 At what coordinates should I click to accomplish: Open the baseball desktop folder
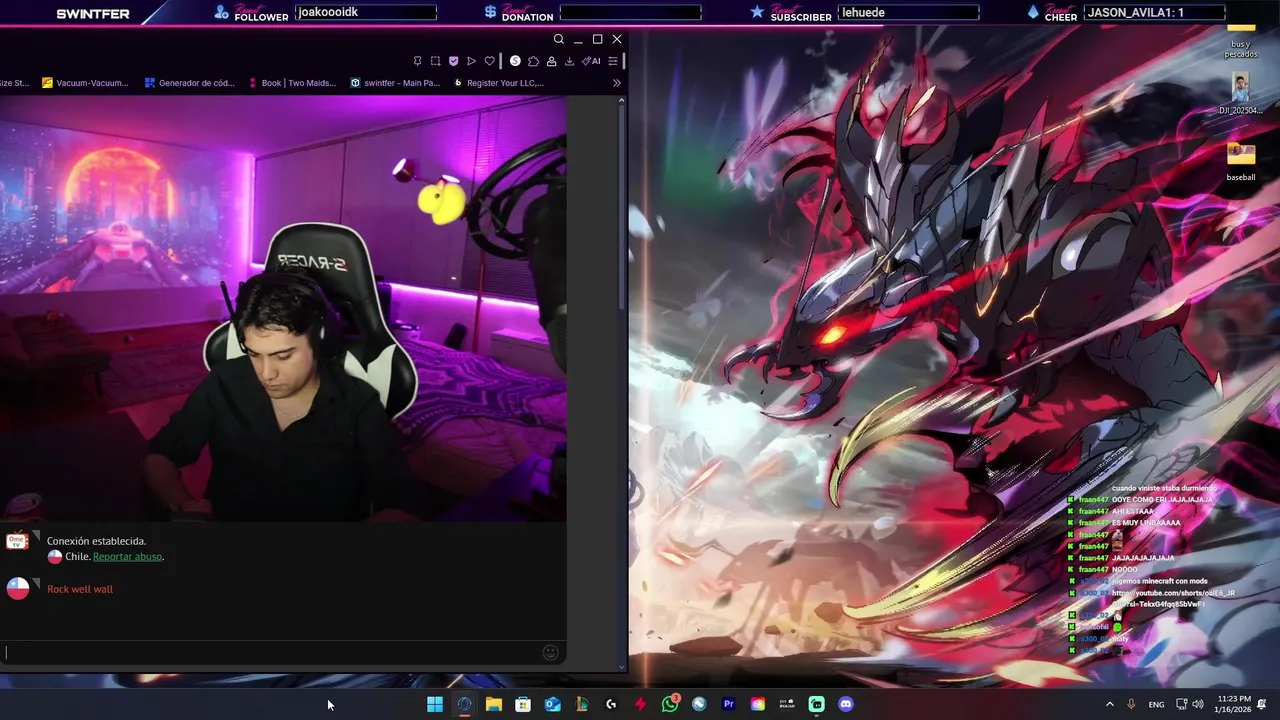[1241, 162]
